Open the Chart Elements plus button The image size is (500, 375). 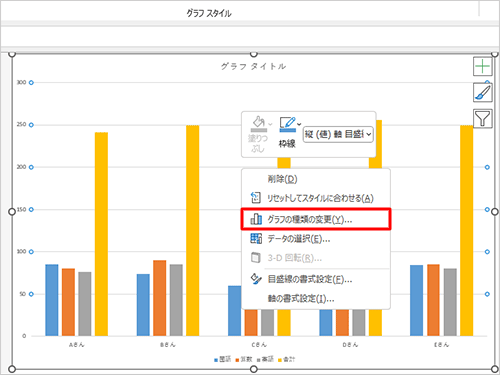(x=482, y=66)
